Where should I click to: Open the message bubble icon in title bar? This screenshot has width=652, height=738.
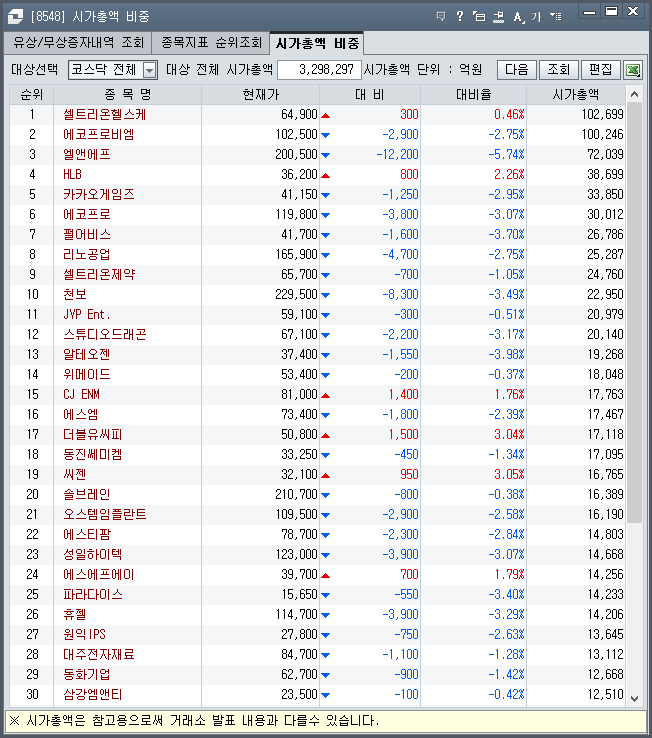coord(441,16)
